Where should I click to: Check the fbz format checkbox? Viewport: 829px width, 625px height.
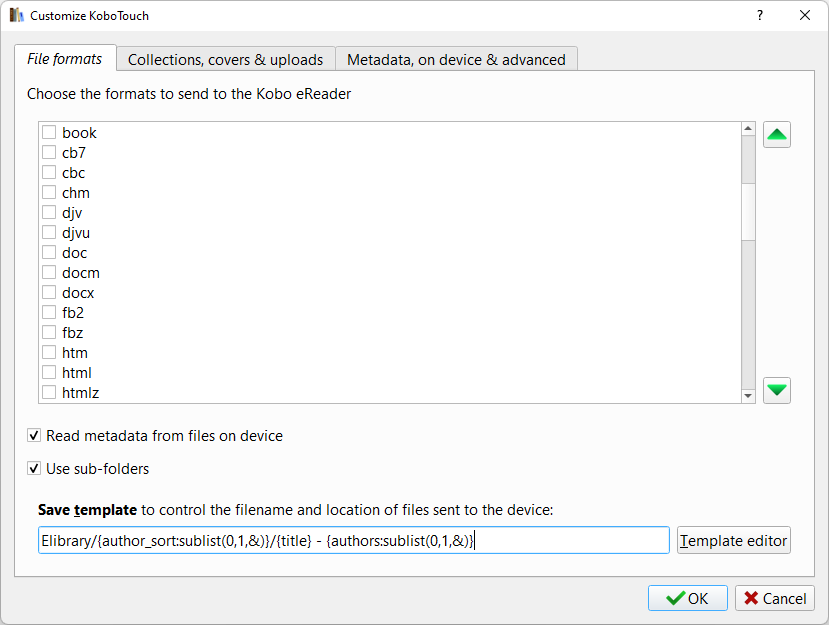pos(49,333)
